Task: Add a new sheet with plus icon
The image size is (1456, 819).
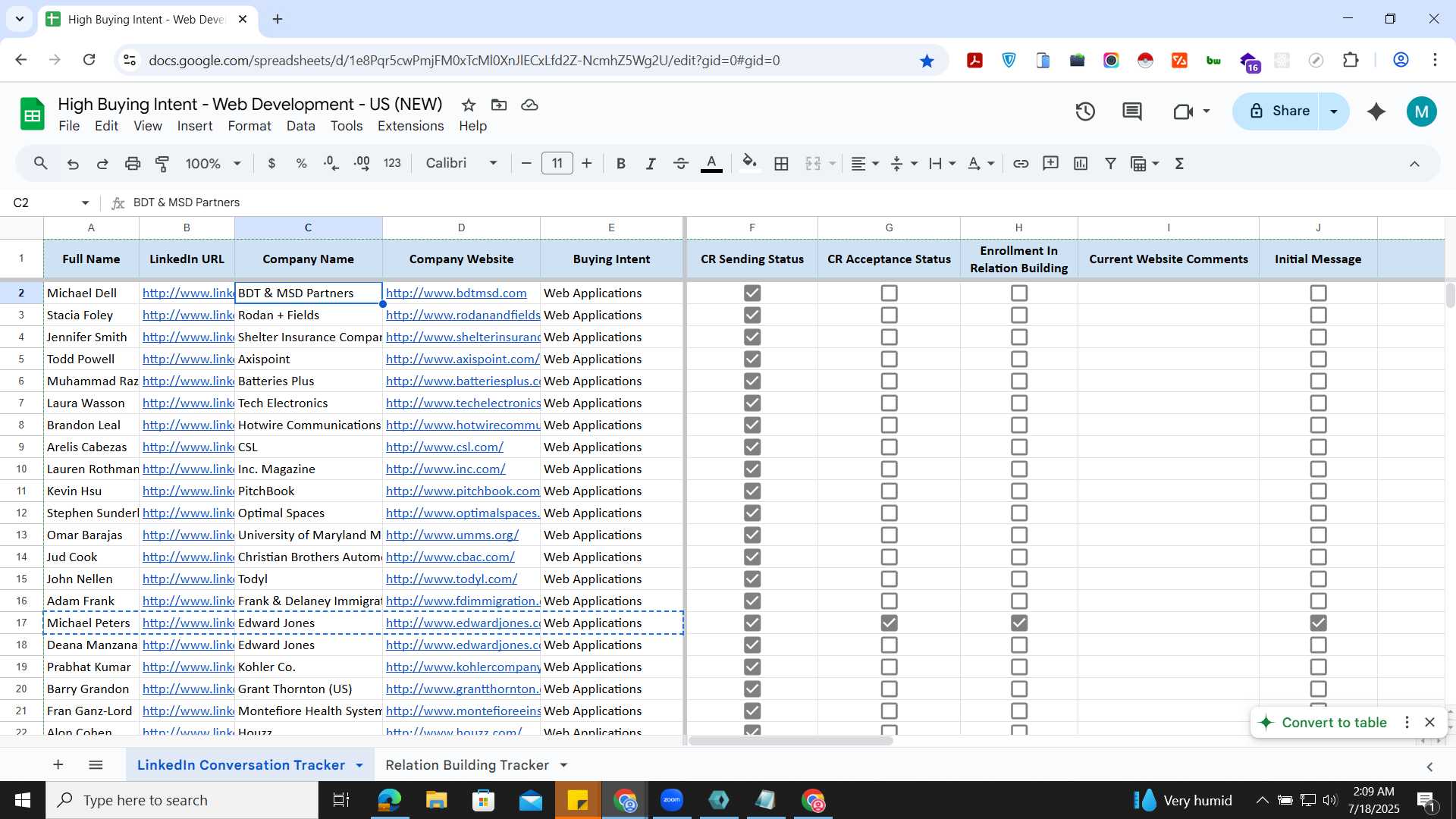Action: coord(58,765)
